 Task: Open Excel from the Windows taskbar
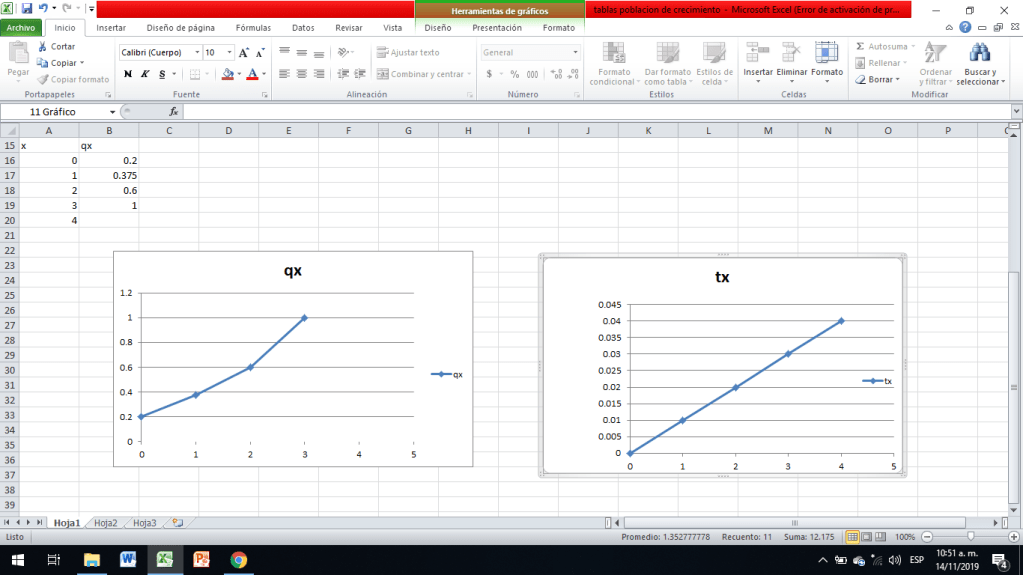pos(165,560)
